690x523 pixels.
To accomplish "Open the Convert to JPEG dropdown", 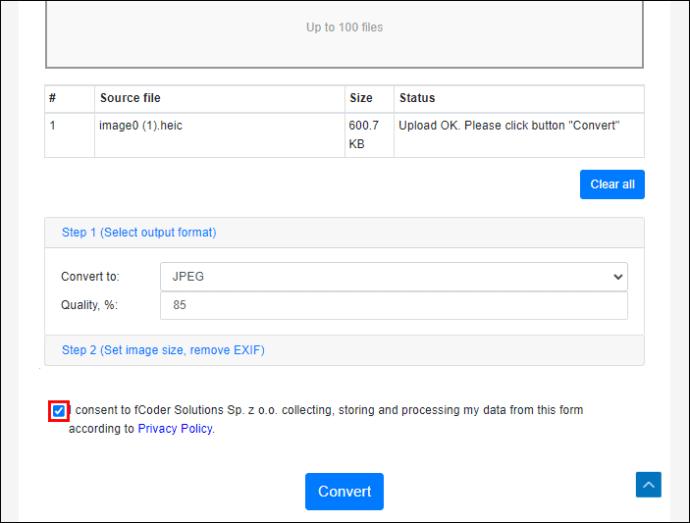I will coord(394,276).
